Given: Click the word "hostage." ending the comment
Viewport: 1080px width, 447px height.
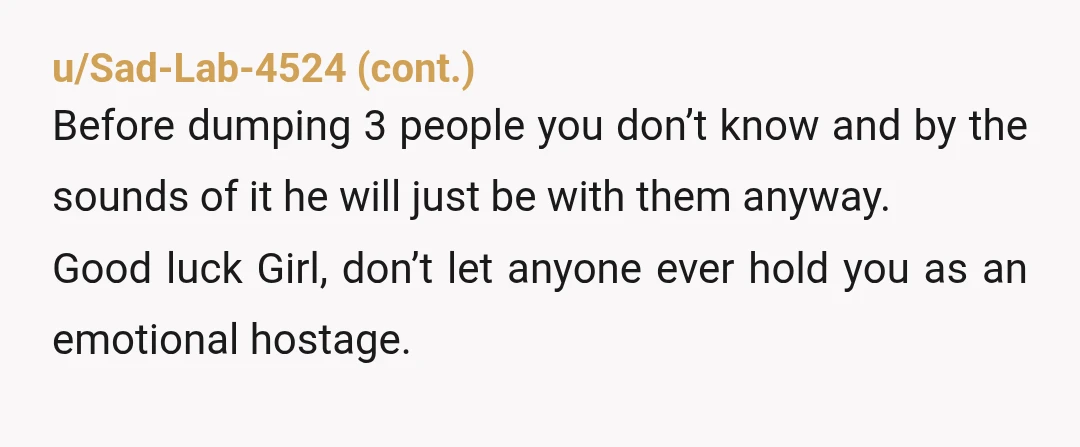Looking at the screenshot, I should click(331, 342).
